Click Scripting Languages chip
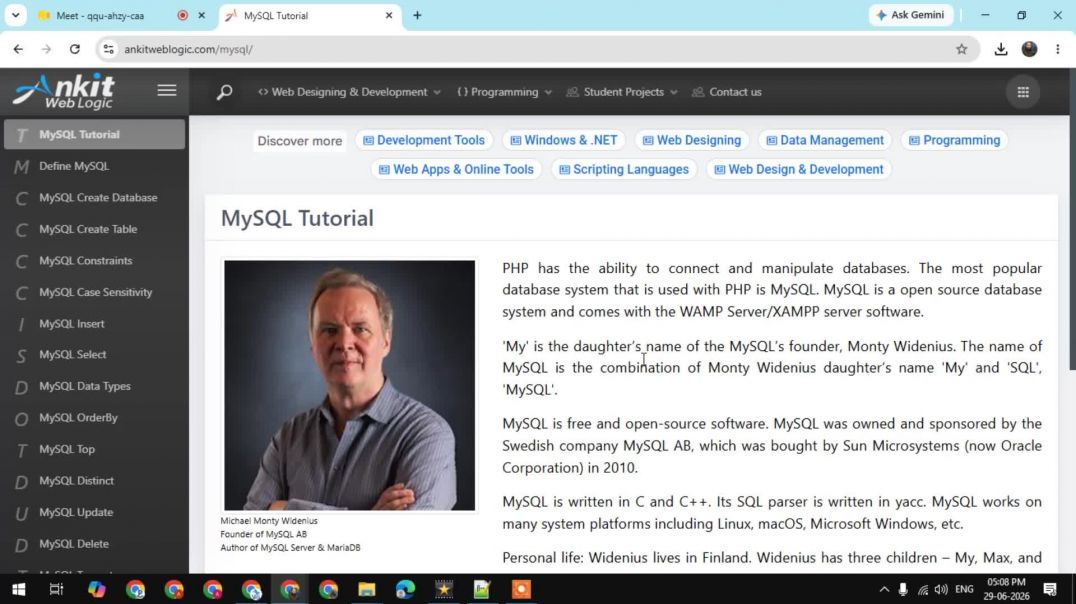 pyautogui.click(x=624, y=170)
